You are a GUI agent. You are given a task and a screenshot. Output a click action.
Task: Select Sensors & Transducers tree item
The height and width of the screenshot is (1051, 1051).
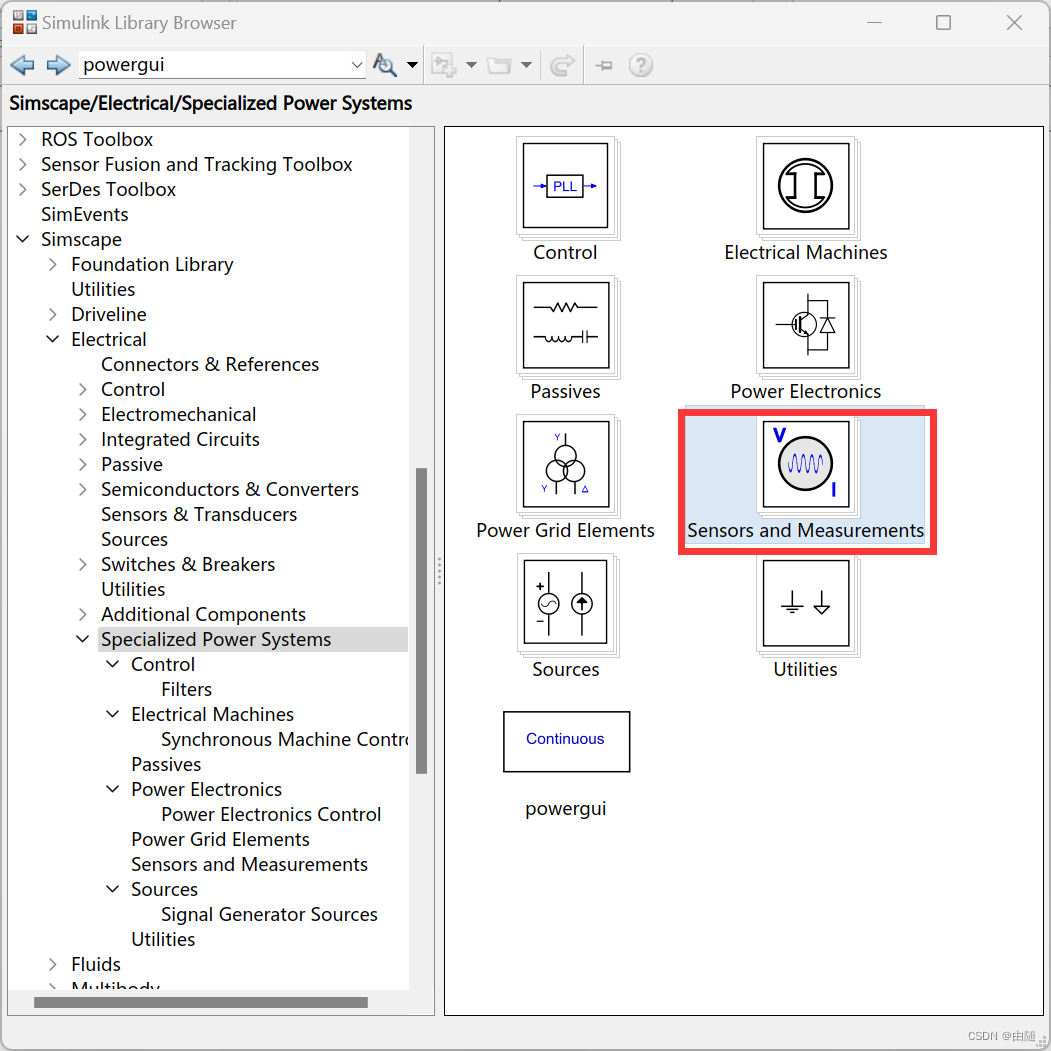coord(199,514)
